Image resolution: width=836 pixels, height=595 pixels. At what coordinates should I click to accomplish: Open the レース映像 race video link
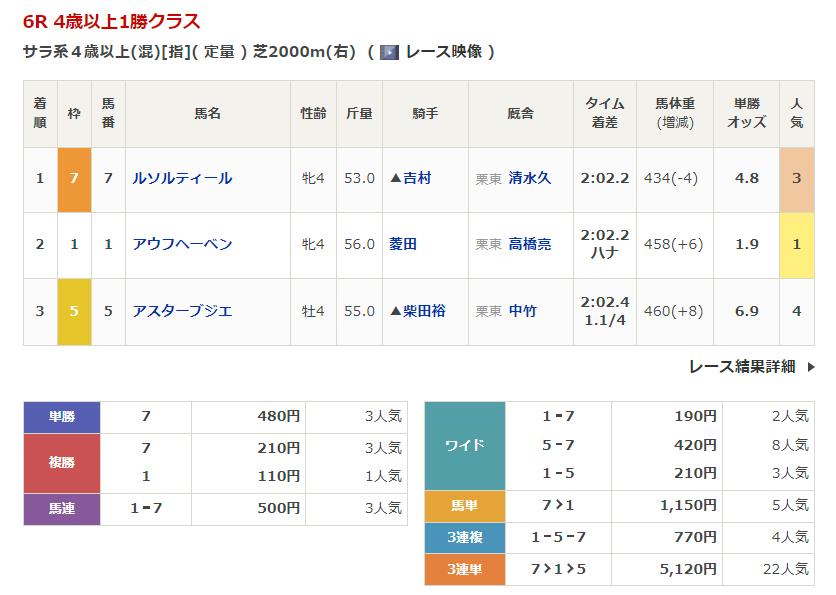click(x=444, y=52)
